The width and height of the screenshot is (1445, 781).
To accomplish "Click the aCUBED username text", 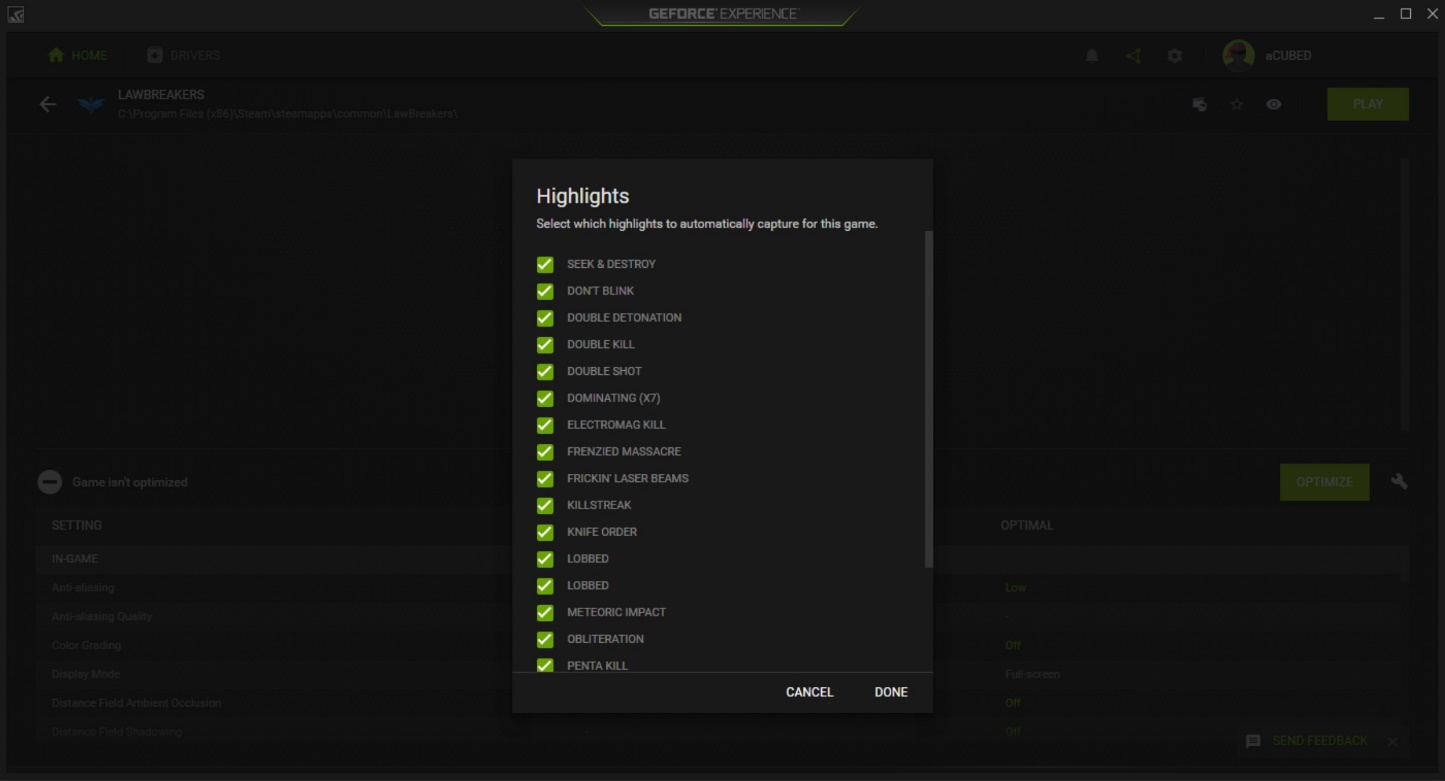I will click(x=1289, y=56).
